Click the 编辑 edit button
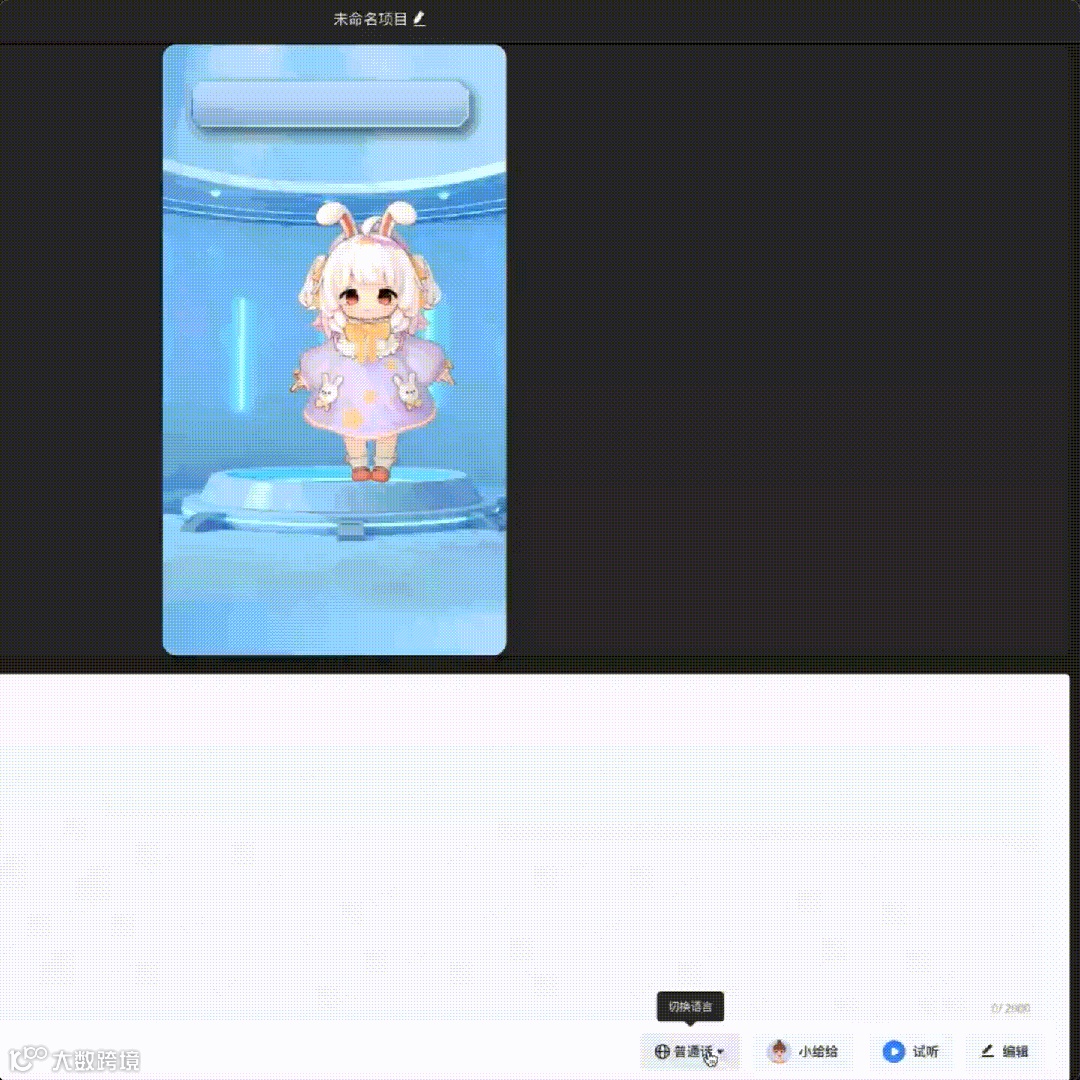Image resolution: width=1080 pixels, height=1080 pixels. [1005, 1051]
